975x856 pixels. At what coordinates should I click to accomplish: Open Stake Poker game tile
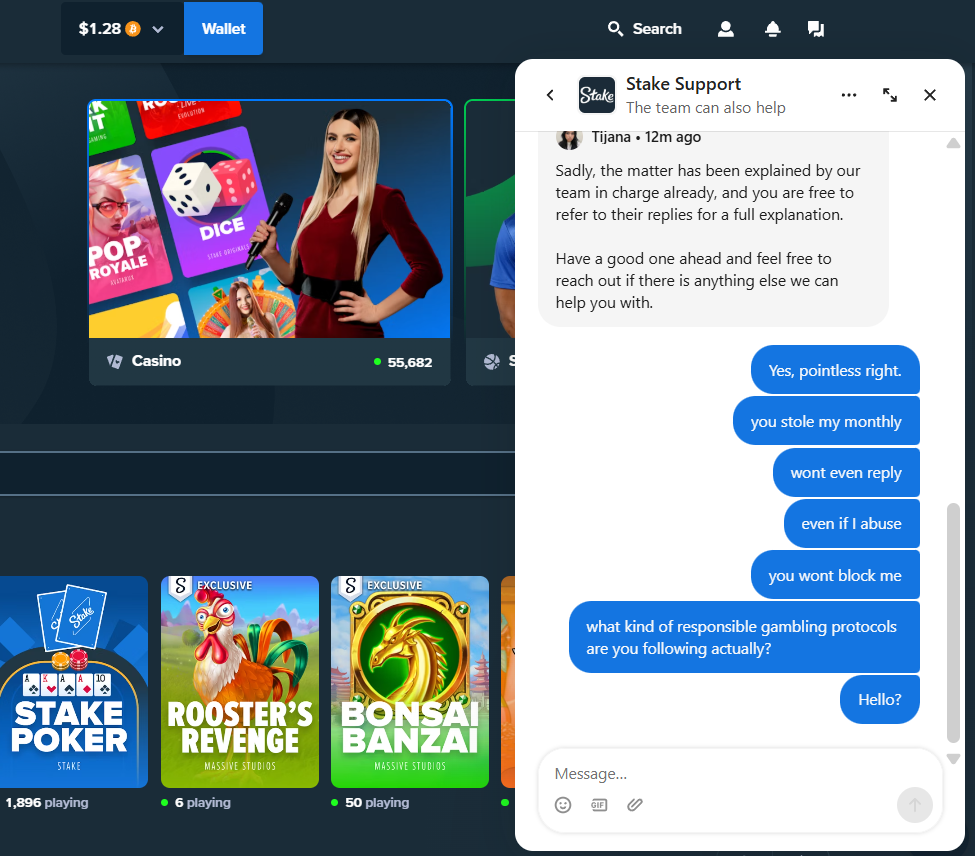(73, 682)
